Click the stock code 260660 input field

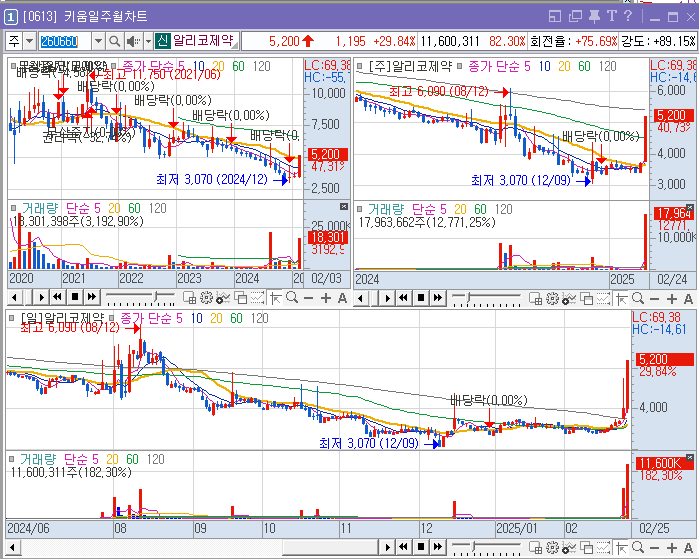pos(66,41)
